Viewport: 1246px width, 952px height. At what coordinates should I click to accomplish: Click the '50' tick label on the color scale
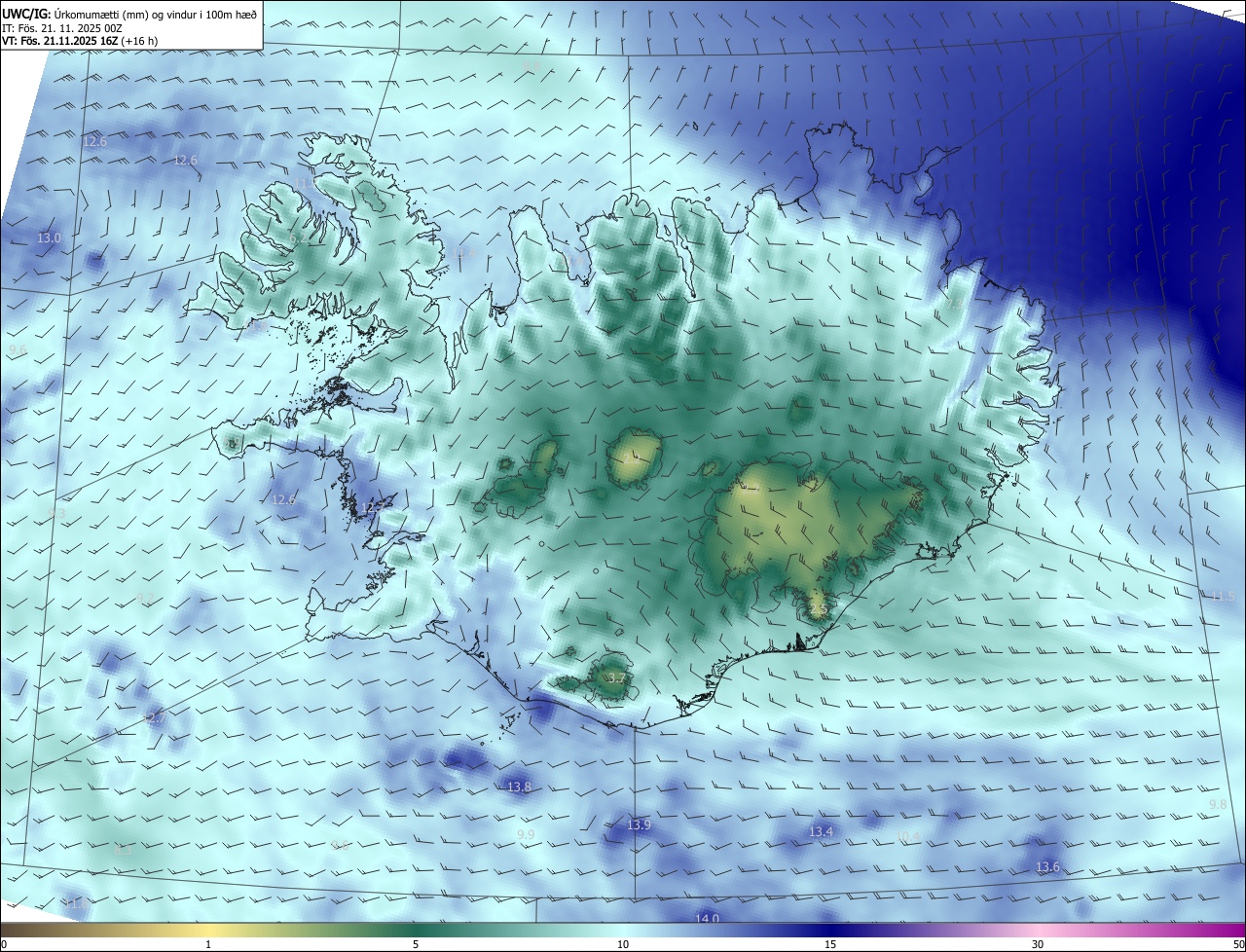1238,944
